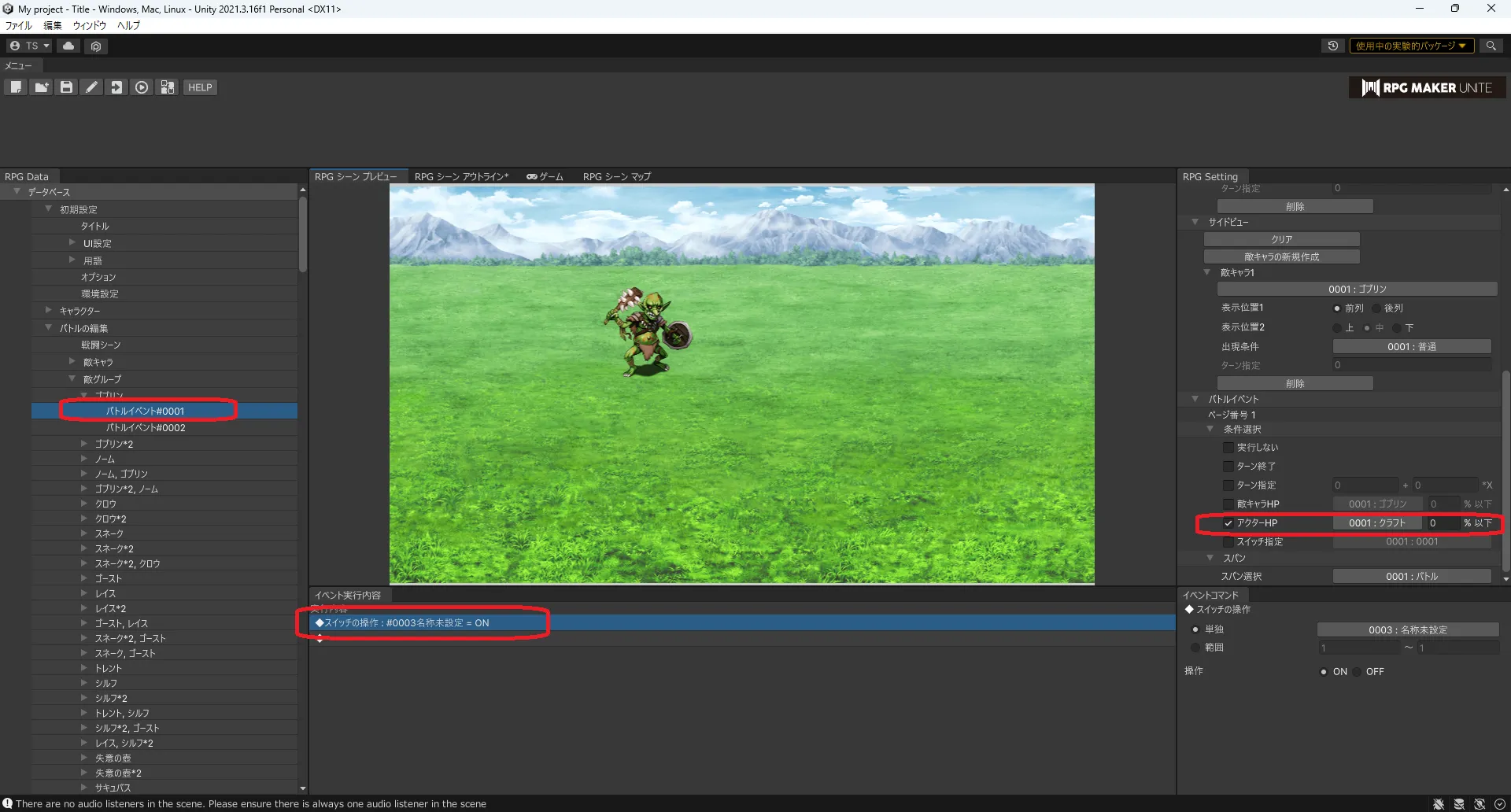Click the RPG Setting panel vertical scrollbar
The width and height of the screenshot is (1511, 812).
point(1505,471)
